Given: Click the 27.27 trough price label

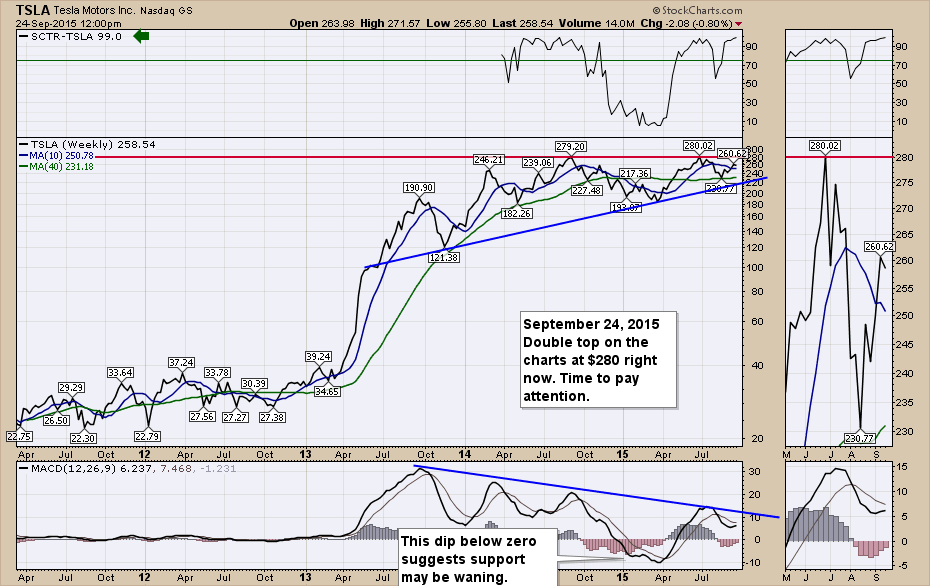Looking at the screenshot, I should [x=235, y=418].
